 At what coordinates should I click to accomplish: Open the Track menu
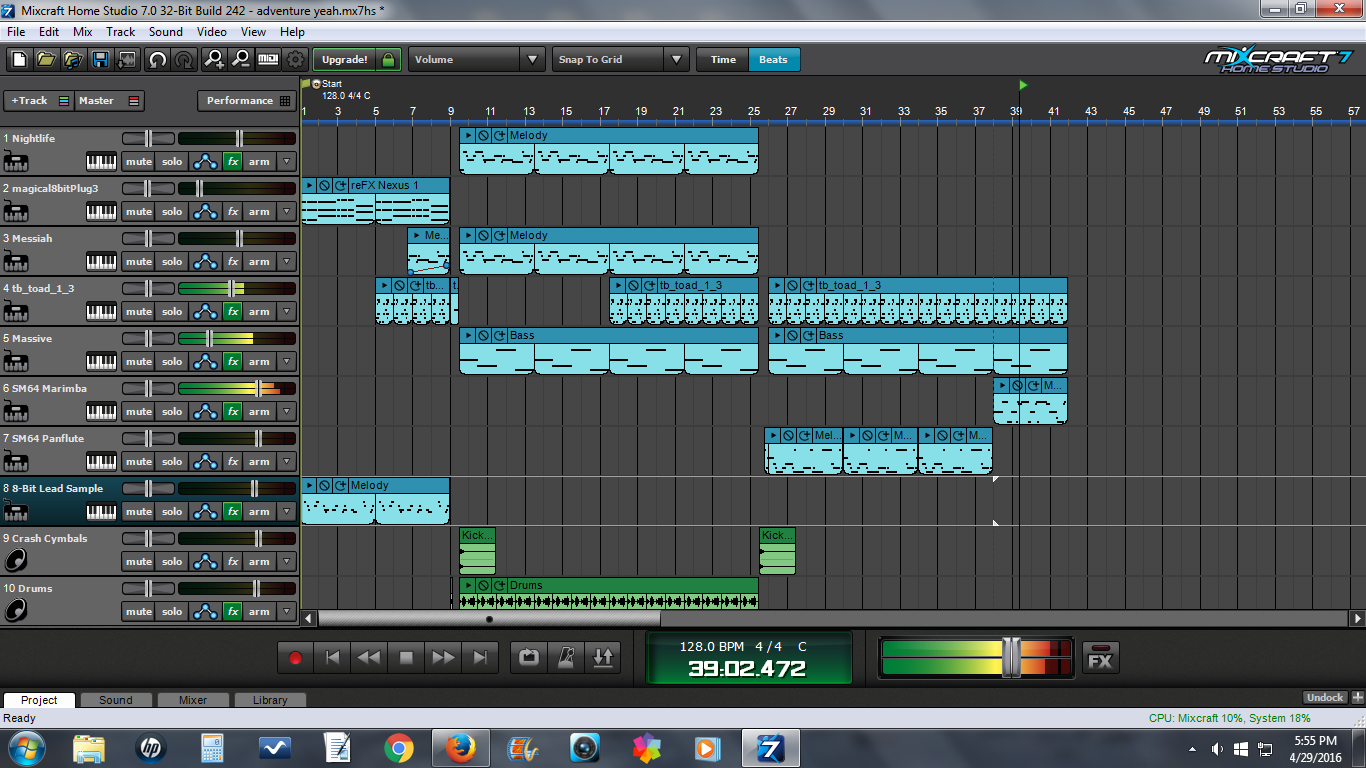[x=121, y=32]
